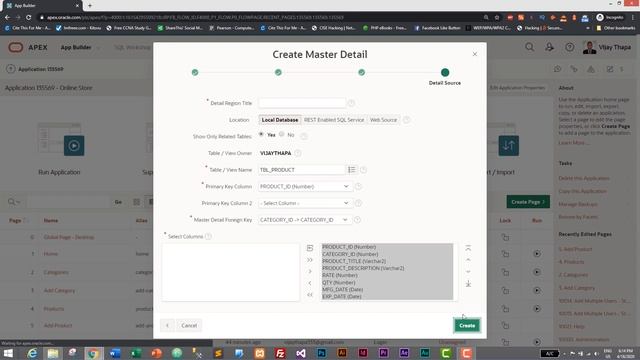Go back with the previous step button
Image resolution: width=640 pixels, height=360 pixels.
(167, 325)
